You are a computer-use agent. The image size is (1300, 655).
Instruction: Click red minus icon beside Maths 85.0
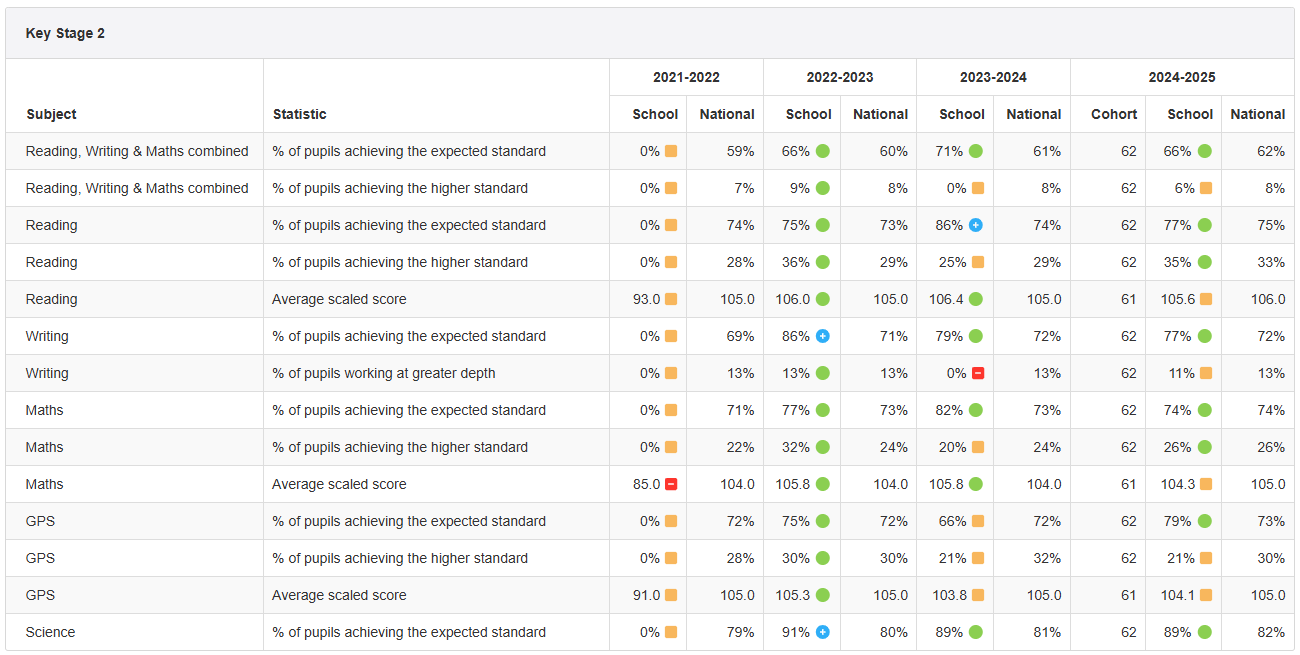point(671,485)
